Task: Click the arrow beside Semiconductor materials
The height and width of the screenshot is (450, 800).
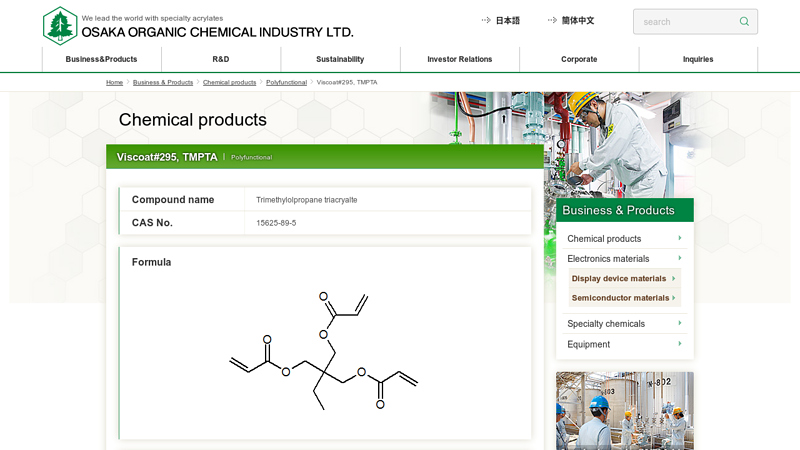Action: coord(673,297)
